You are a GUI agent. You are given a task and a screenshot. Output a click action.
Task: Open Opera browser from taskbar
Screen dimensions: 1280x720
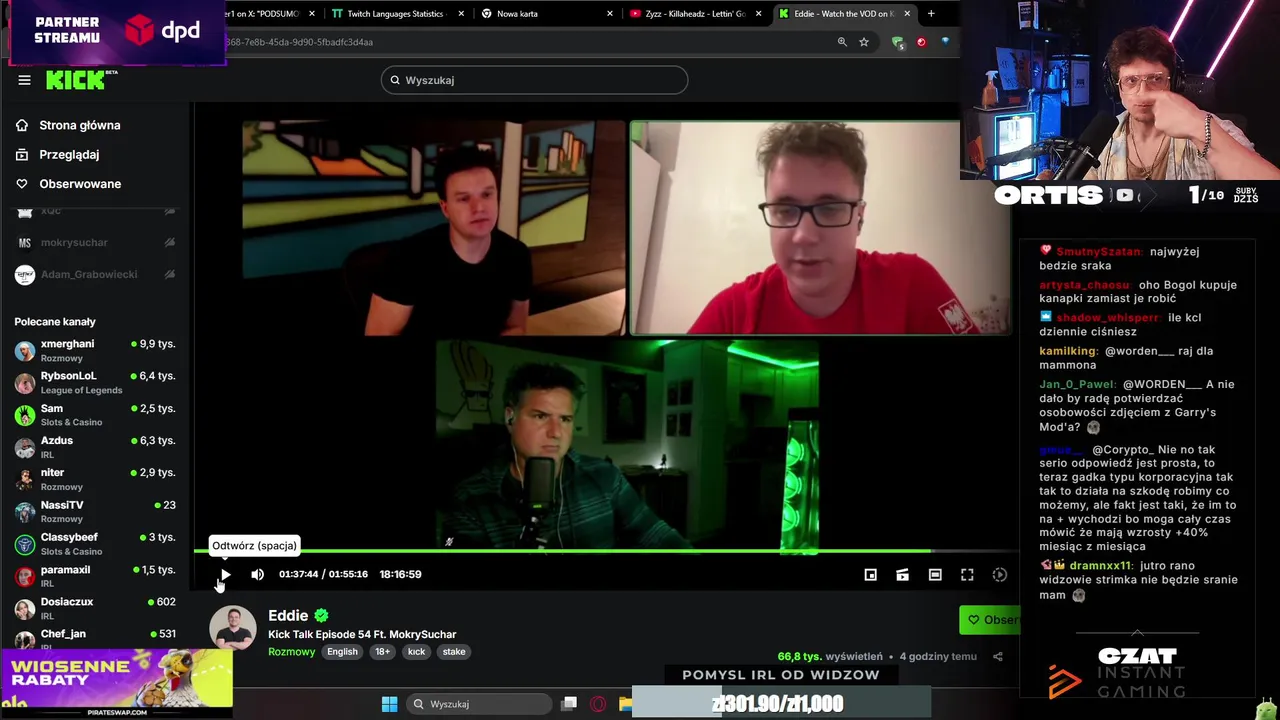(x=598, y=704)
